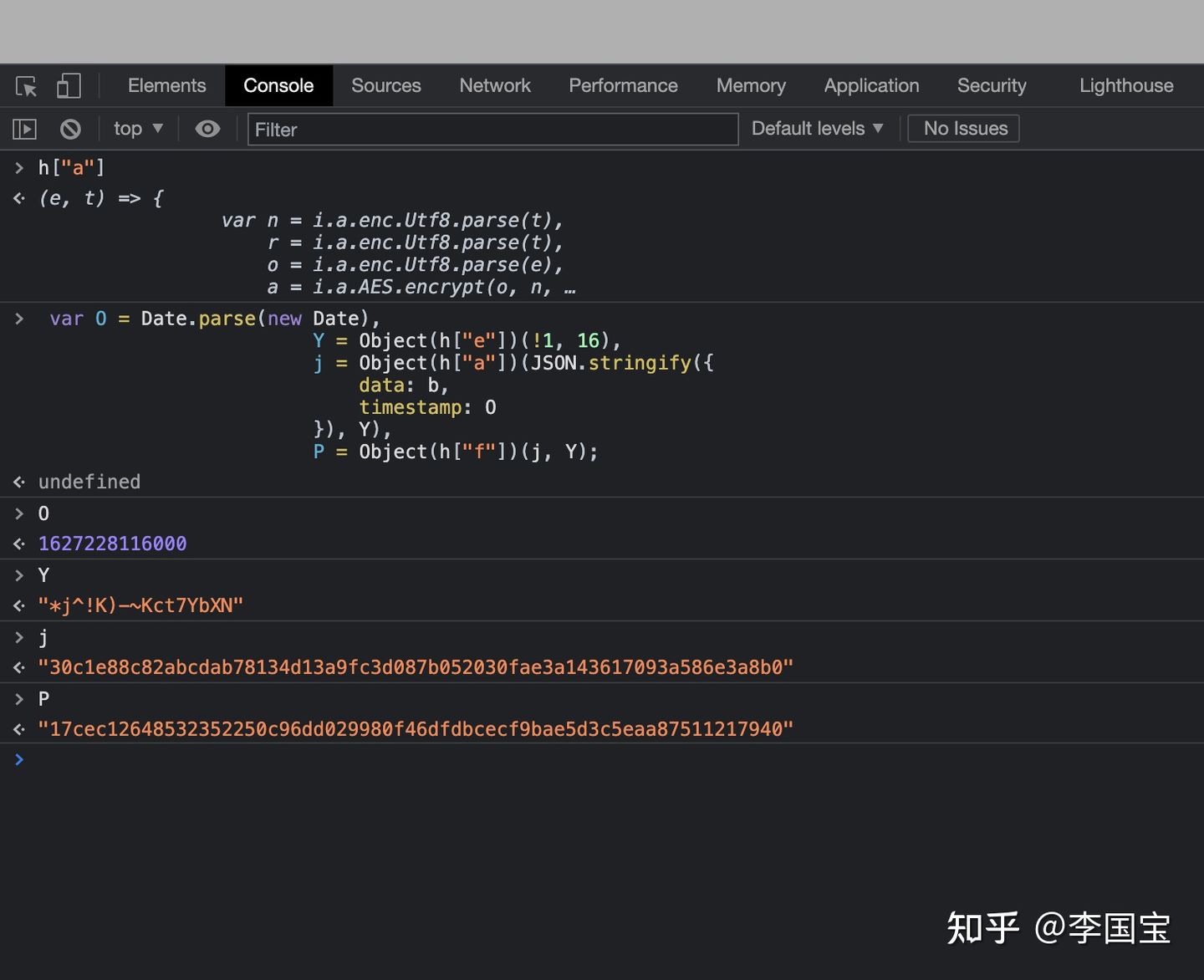Switch to the Elements tab

[166, 86]
